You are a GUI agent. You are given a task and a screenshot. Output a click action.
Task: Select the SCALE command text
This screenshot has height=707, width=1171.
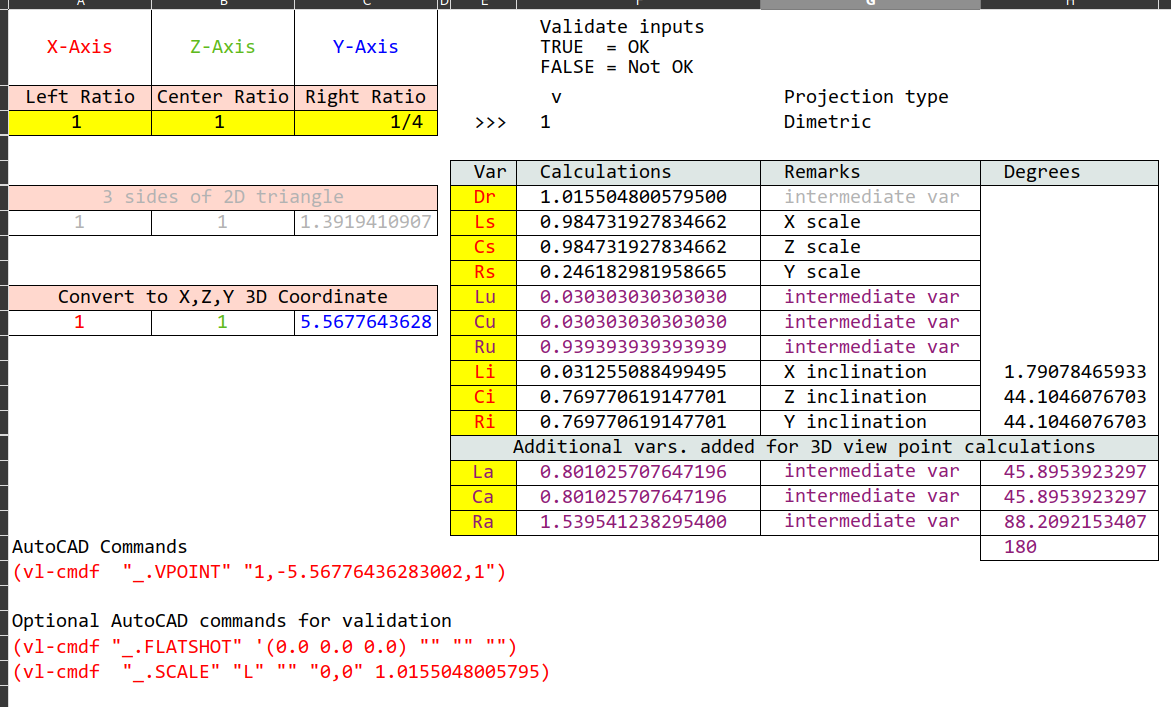coord(281,672)
